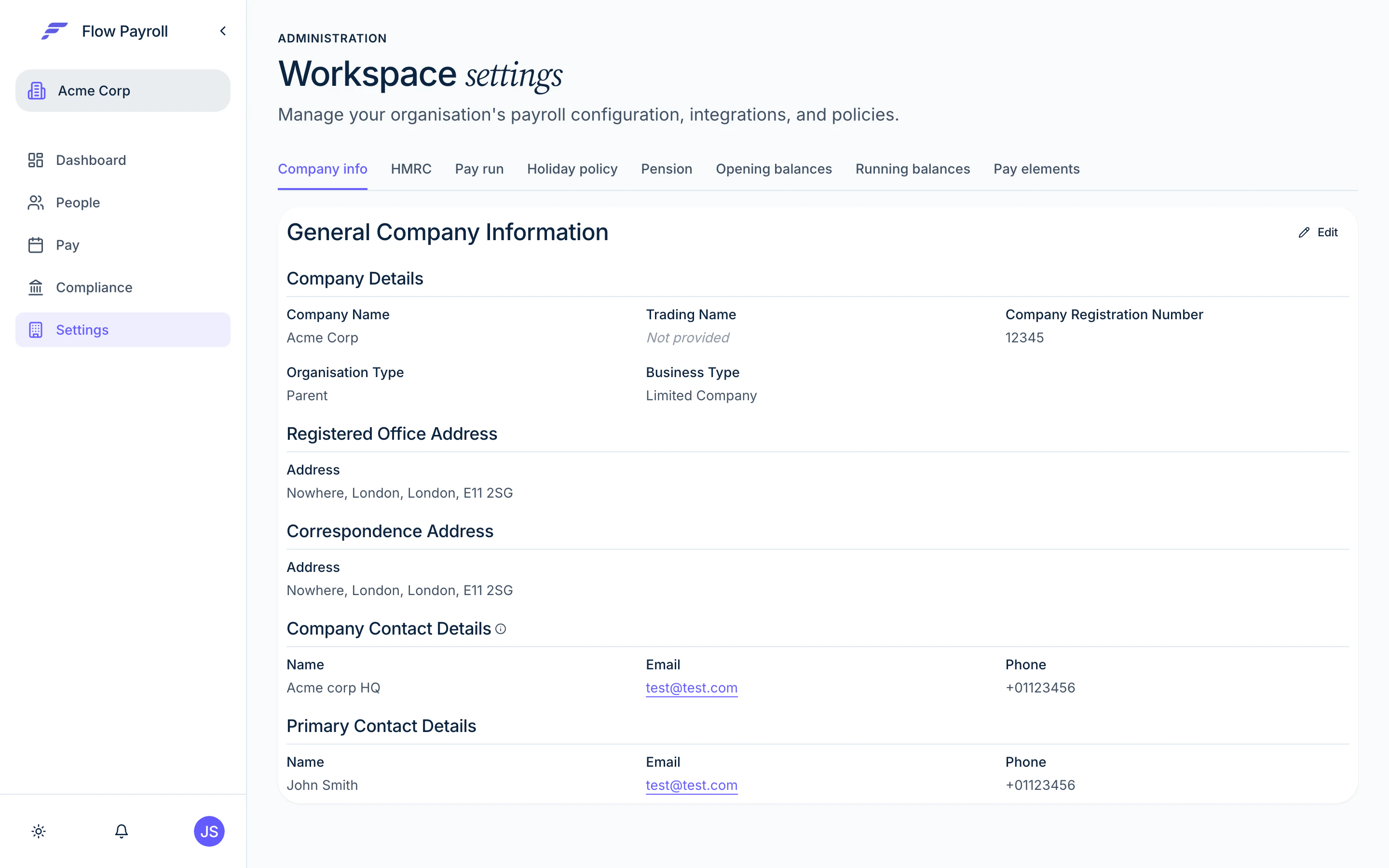Viewport: 1389px width, 868px height.
Task: Click the pencil icon beside Edit
Action: (1304, 232)
